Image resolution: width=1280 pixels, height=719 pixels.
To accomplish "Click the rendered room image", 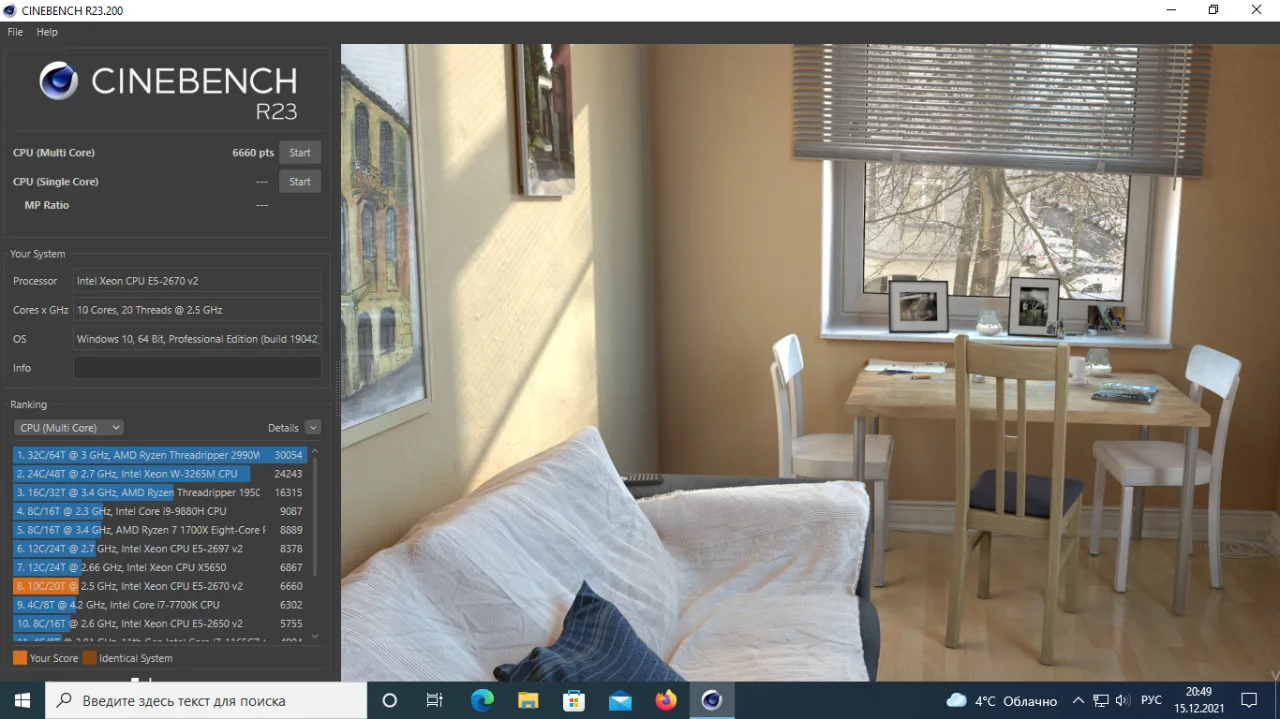I will point(810,362).
